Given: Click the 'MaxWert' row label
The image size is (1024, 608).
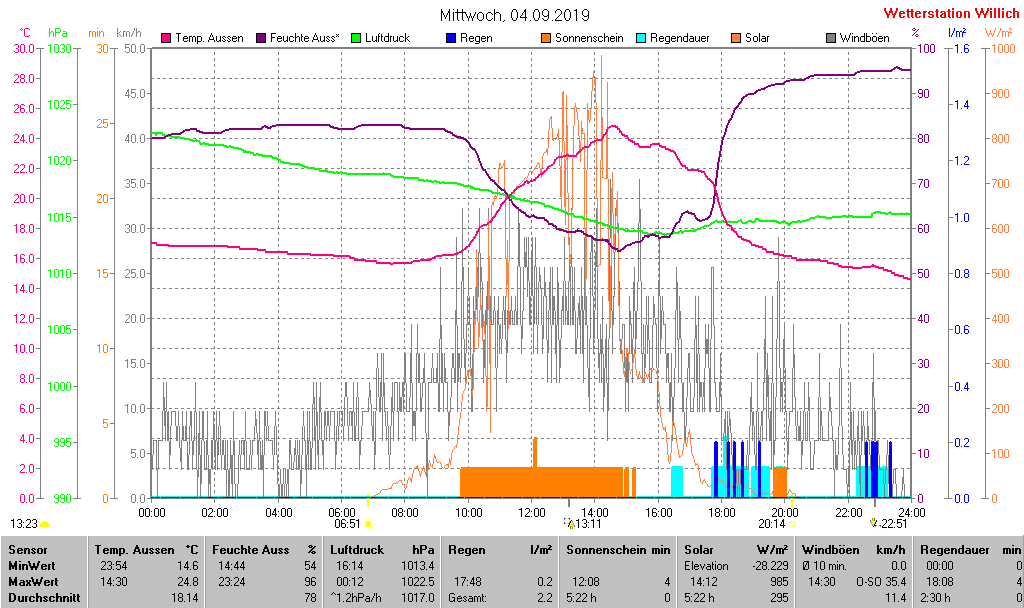Looking at the screenshot, I should click(33, 581).
